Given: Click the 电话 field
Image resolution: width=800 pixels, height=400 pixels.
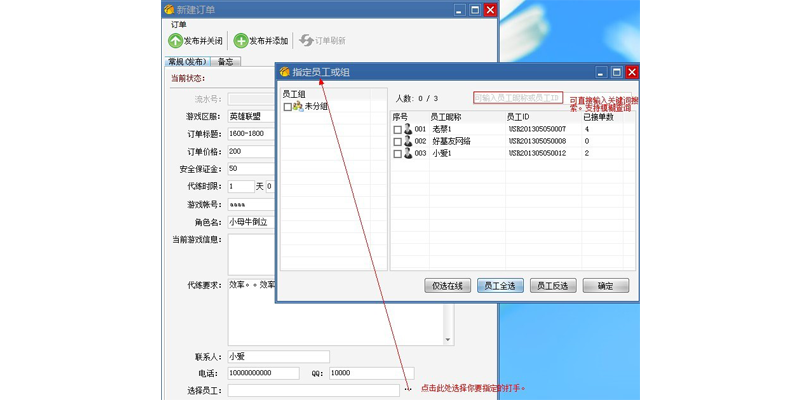Looking at the screenshot, I should tap(263, 373).
